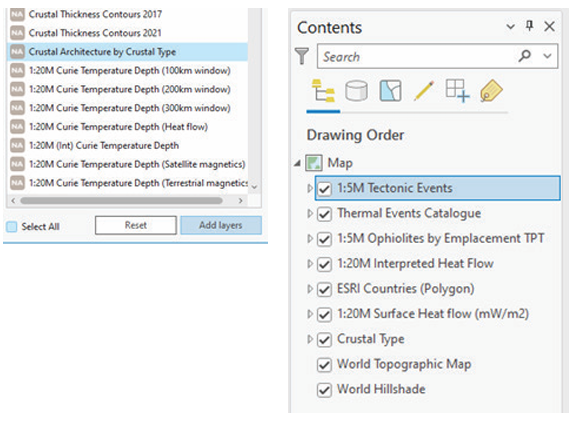Image resolution: width=582 pixels, height=422 pixels.
Task: Click the filter funnel icon in Contents
Action: [x=302, y=56]
